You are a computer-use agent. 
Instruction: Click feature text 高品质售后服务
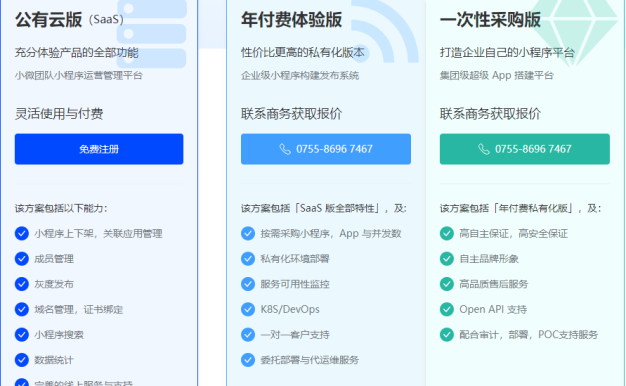494,284
